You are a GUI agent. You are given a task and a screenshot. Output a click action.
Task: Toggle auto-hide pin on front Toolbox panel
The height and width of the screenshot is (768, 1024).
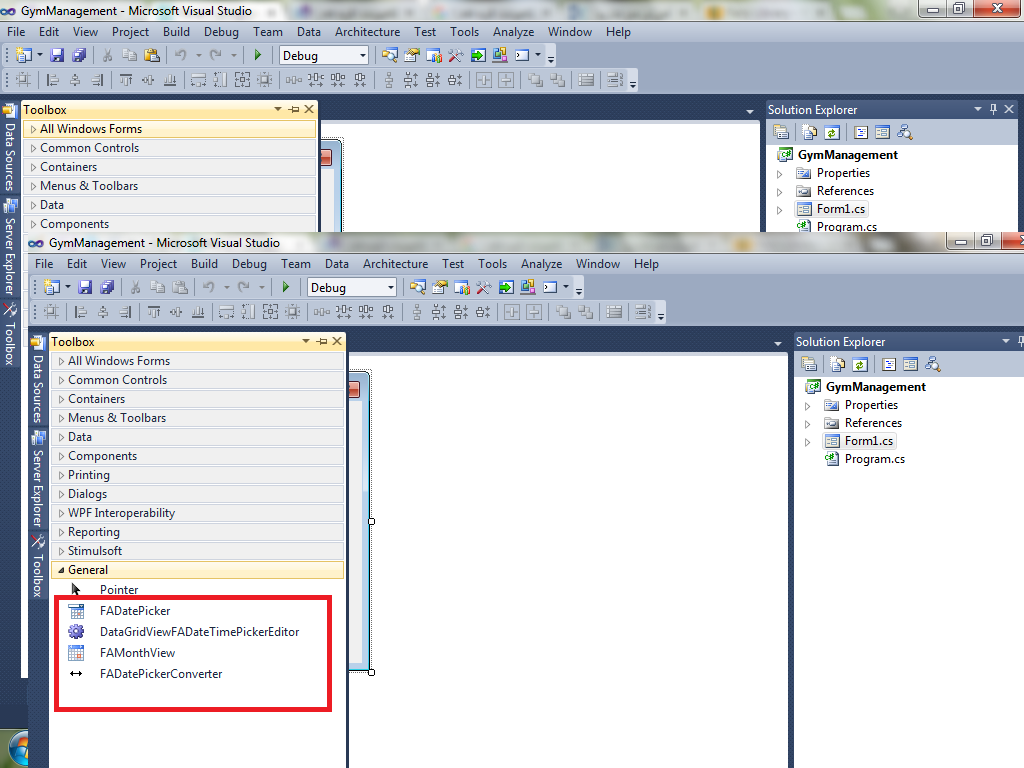[322, 342]
